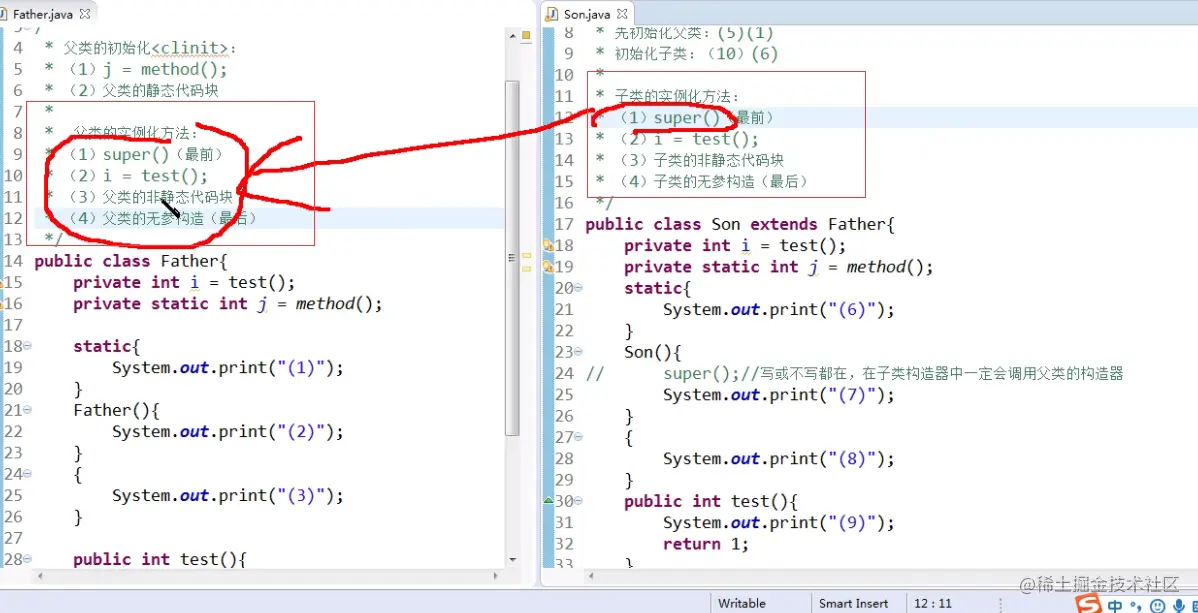
Task: Toggle the 中 Chinese input mode
Action: click(x=1115, y=605)
